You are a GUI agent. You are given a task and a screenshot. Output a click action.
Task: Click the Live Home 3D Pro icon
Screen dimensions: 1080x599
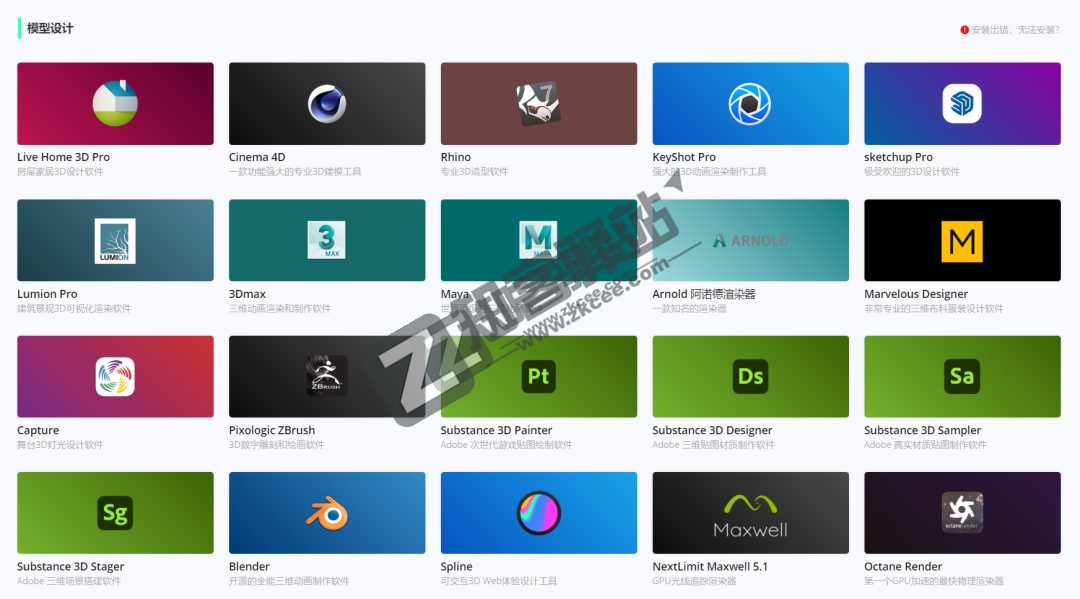[x=115, y=104]
